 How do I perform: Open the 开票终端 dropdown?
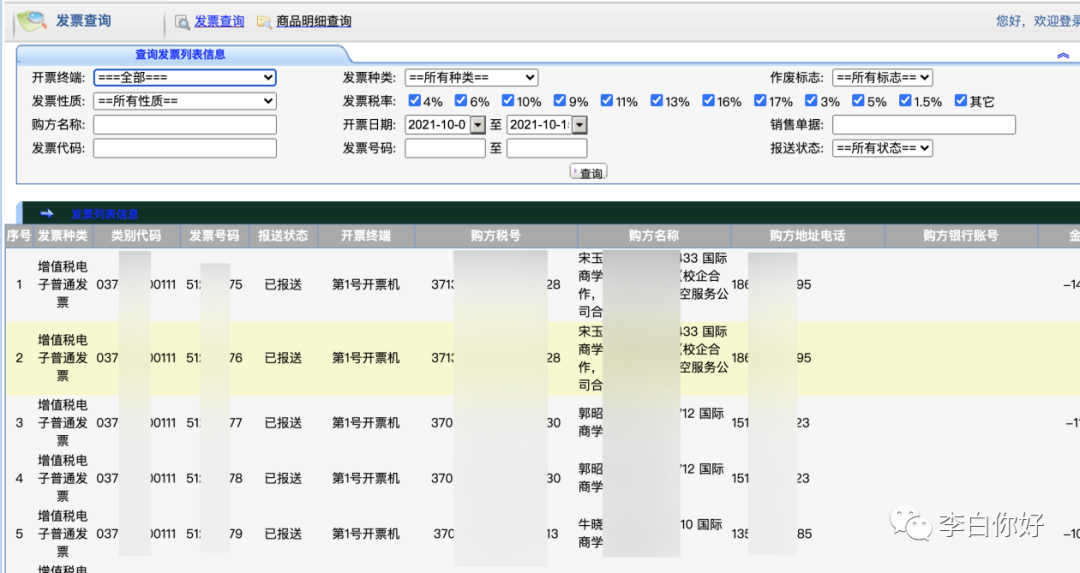tap(185, 78)
